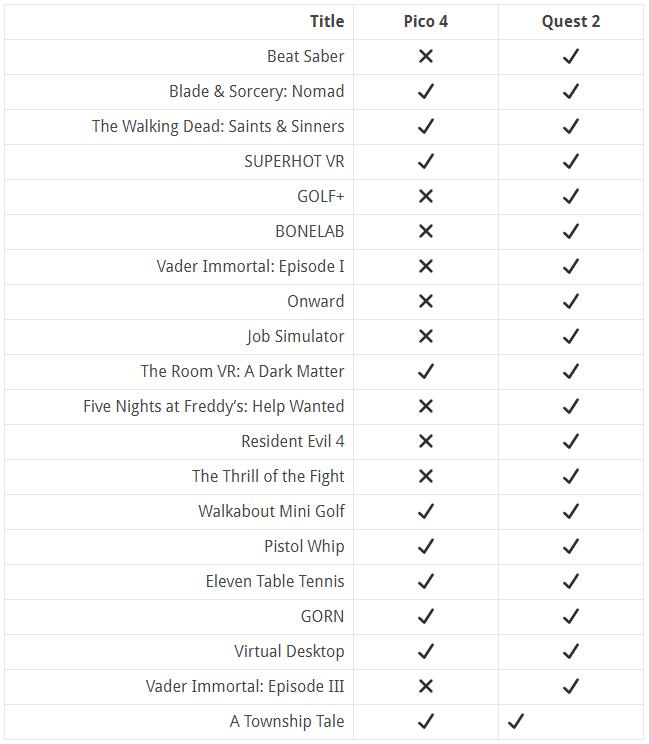Click the Title column header
Screen dimensions: 649x744
[327, 21]
